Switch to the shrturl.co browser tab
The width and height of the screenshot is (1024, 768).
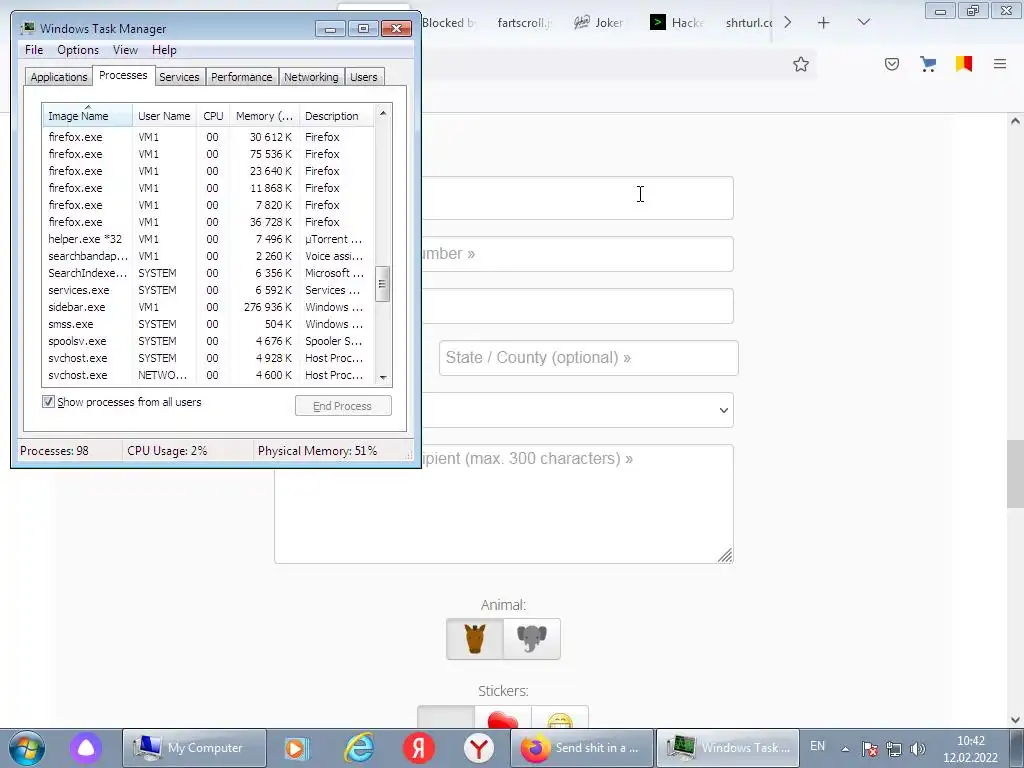pyautogui.click(x=748, y=22)
